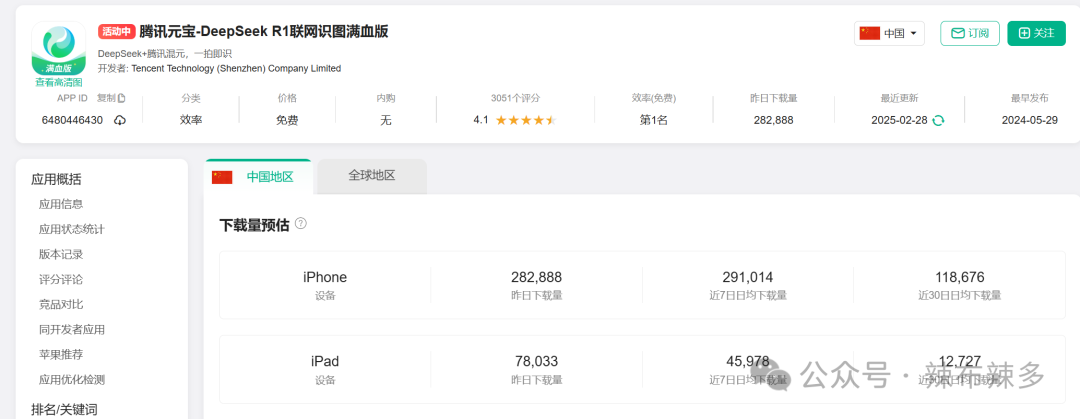The image size is (1080, 419).
Task: Open the 中国 country dropdown
Action: pos(889,33)
